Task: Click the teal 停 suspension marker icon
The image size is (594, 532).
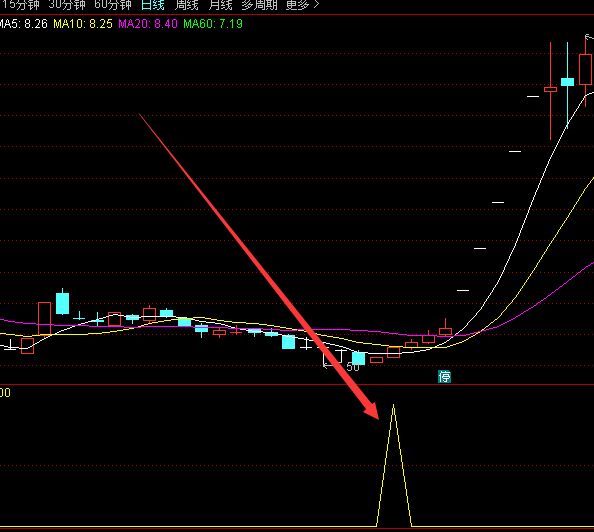Action: point(444,376)
